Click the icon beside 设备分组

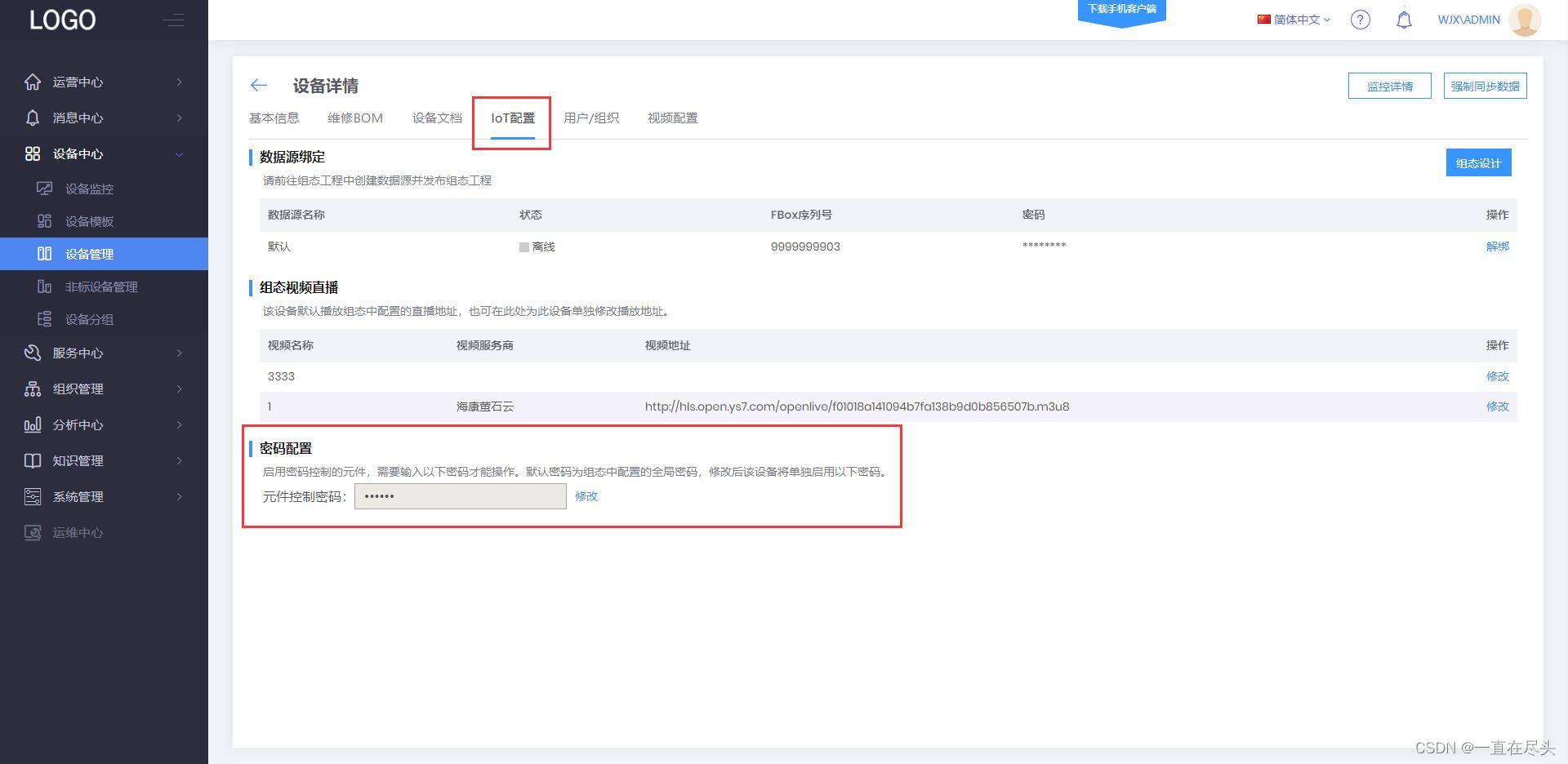pos(45,319)
